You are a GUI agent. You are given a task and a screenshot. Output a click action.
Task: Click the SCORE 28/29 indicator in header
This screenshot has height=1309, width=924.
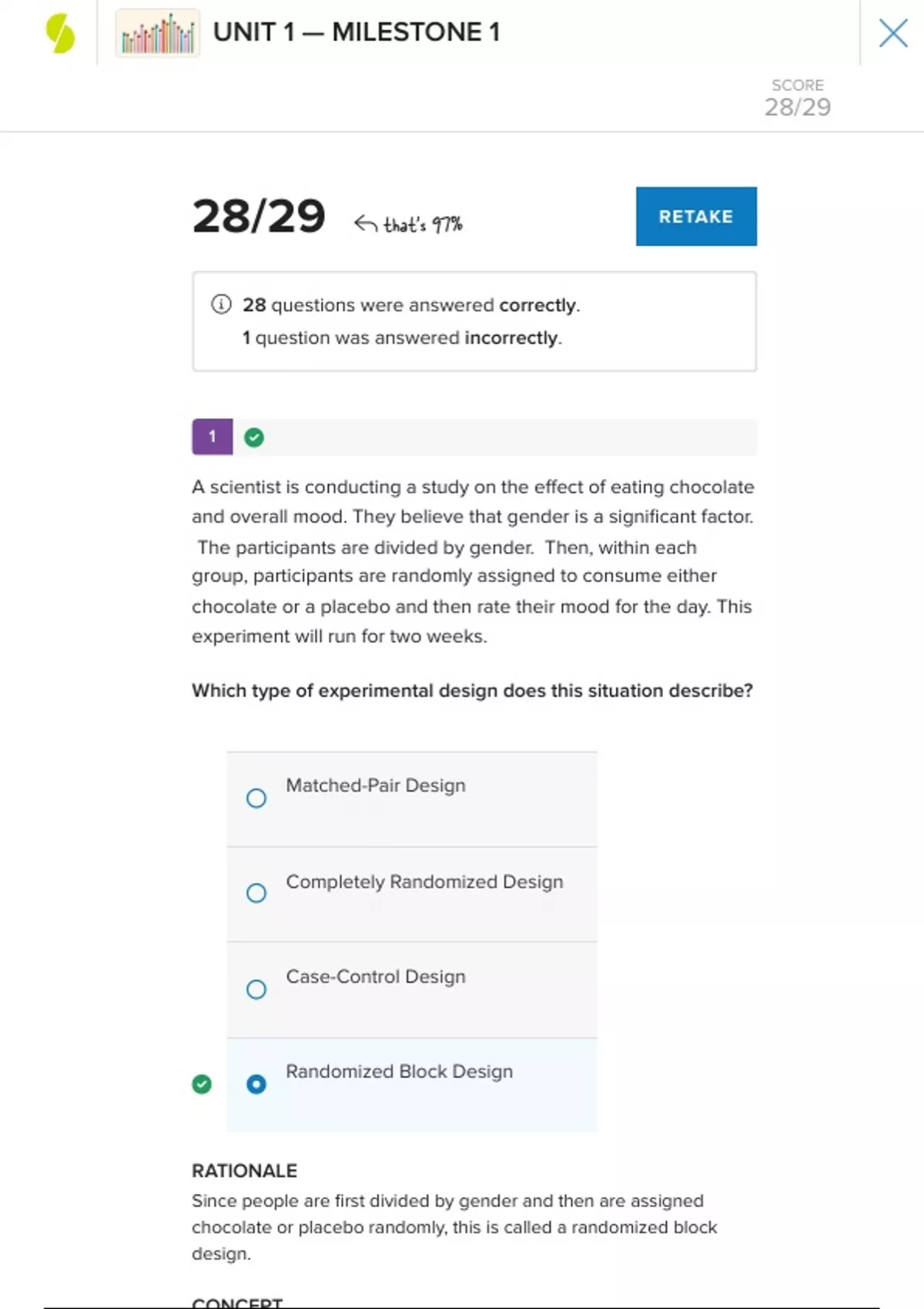pyautogui.click(x=797, y=98)
